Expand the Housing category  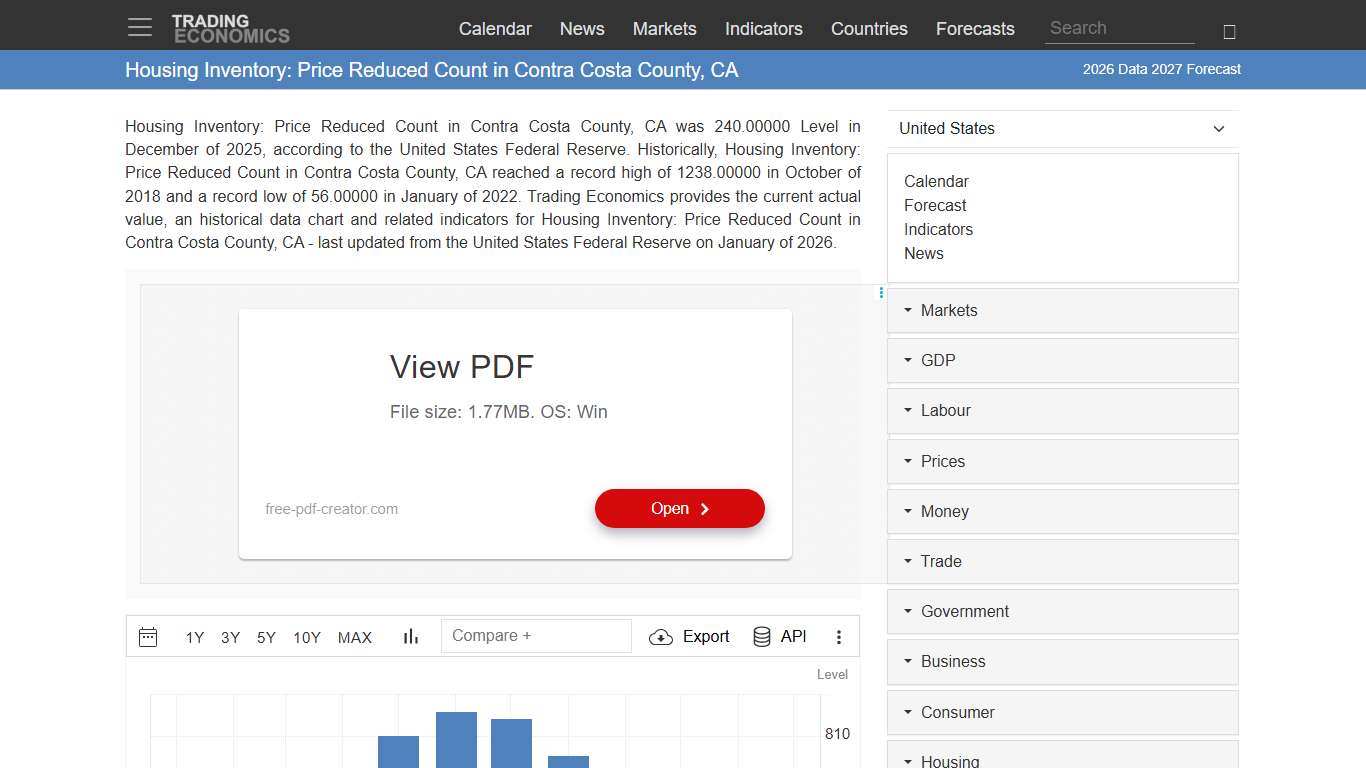coord(950,760)
